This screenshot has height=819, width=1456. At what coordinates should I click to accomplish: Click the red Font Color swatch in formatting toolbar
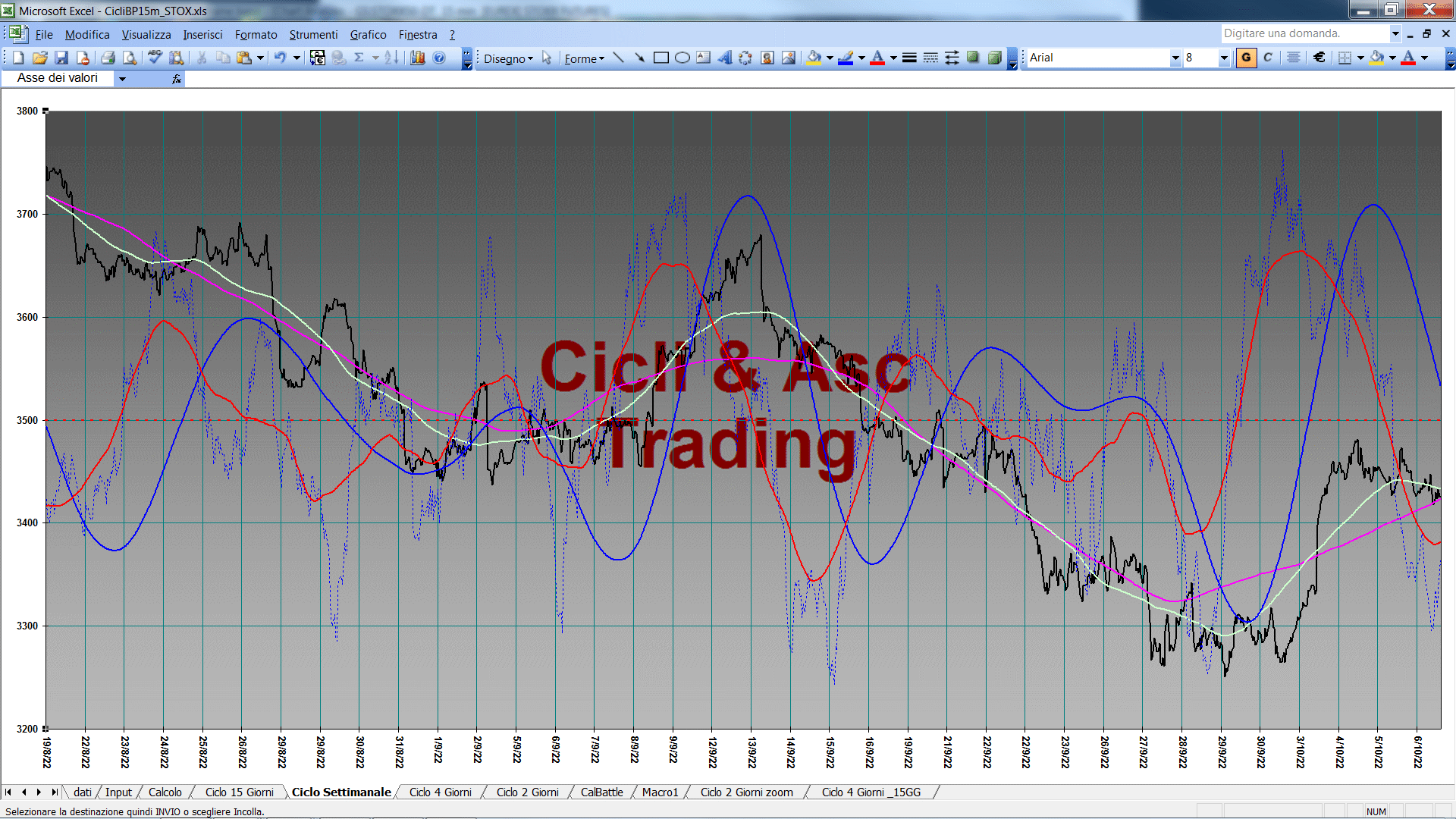pyautogui.click(x=1408, y=58)
